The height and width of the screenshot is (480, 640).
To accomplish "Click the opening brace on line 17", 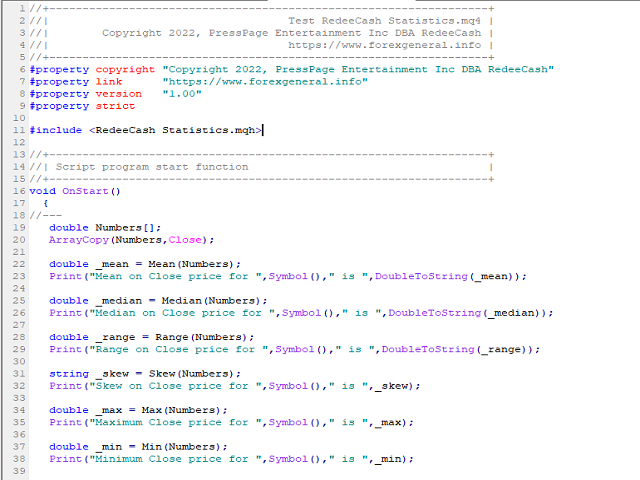I will coord(46,203).
